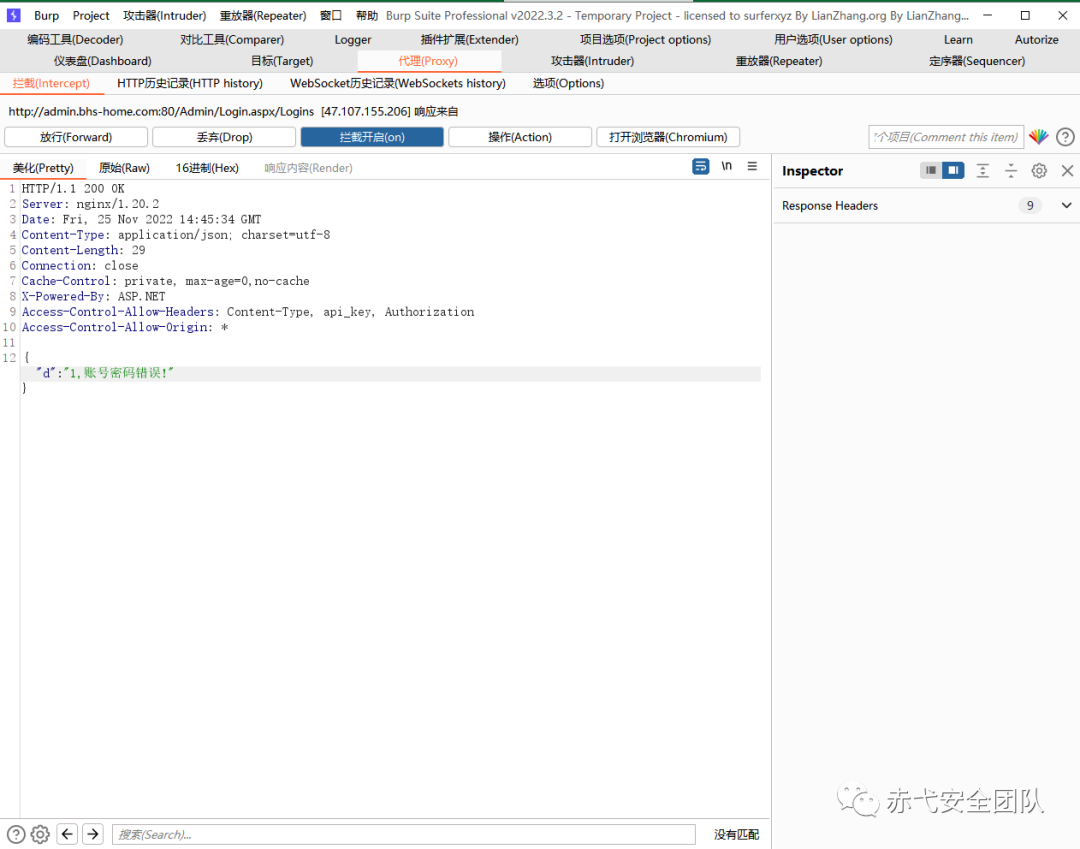Switch to the Decoder tab
Screen dimensions: 1080x849
pyautogui.click(x=75, y=40)
